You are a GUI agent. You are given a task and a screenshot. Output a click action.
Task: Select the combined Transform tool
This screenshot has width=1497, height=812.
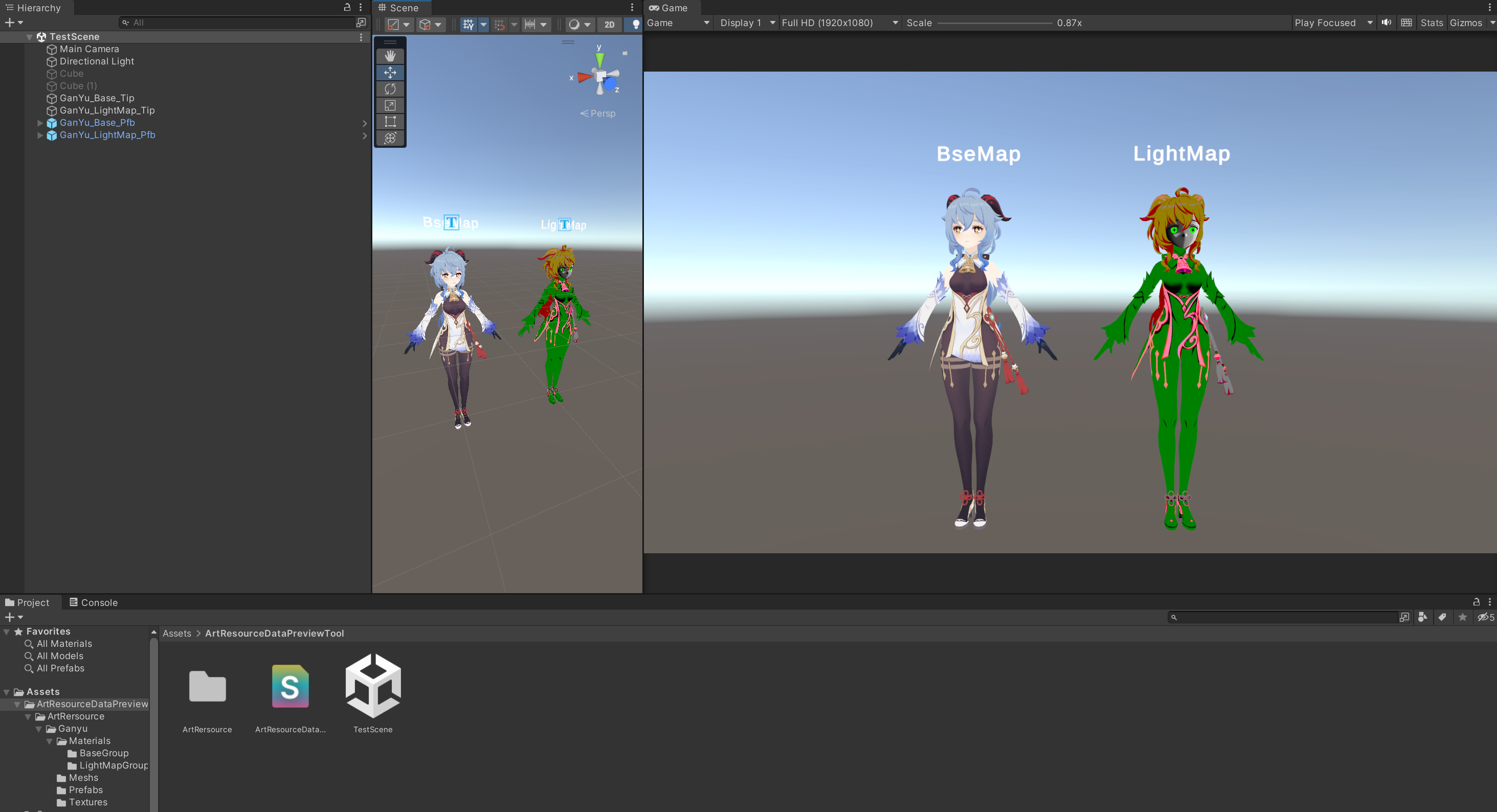click(390, 138)
